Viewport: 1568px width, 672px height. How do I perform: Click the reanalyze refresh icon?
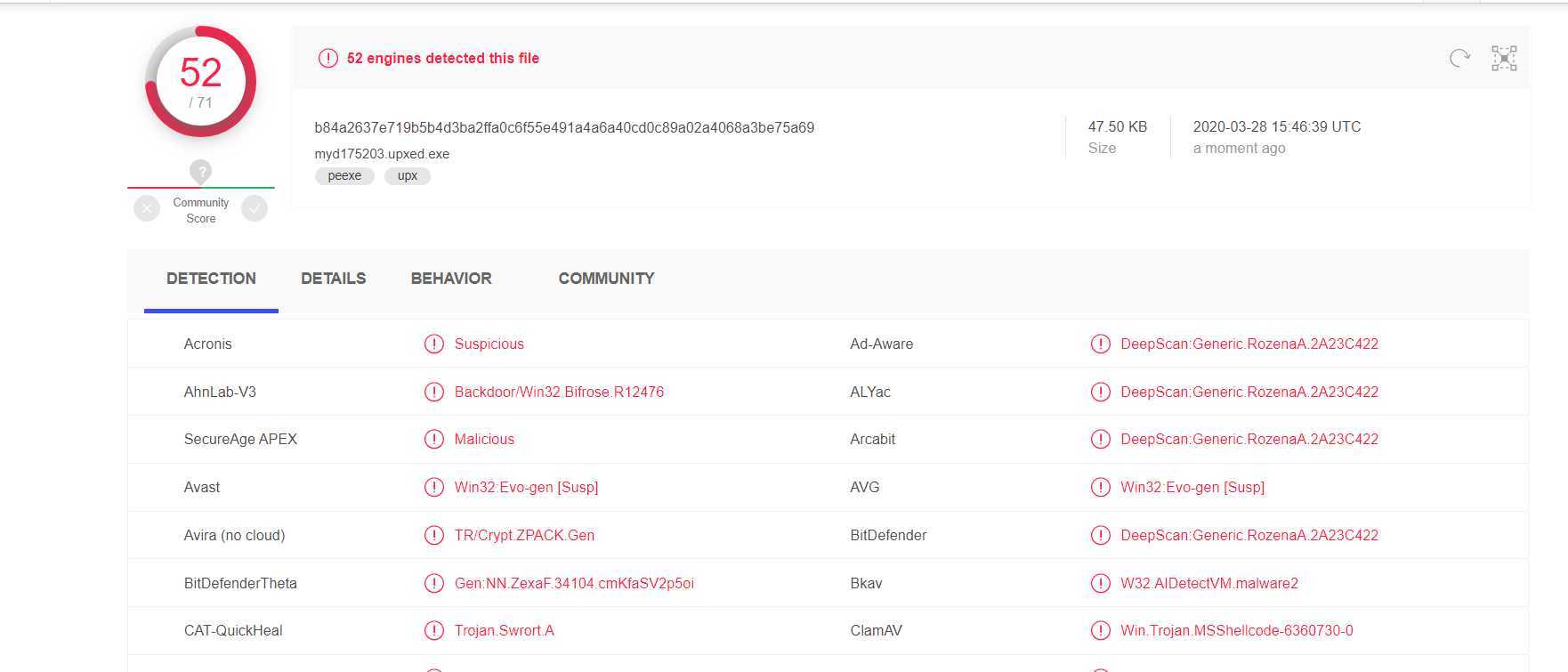point(1459,59)
